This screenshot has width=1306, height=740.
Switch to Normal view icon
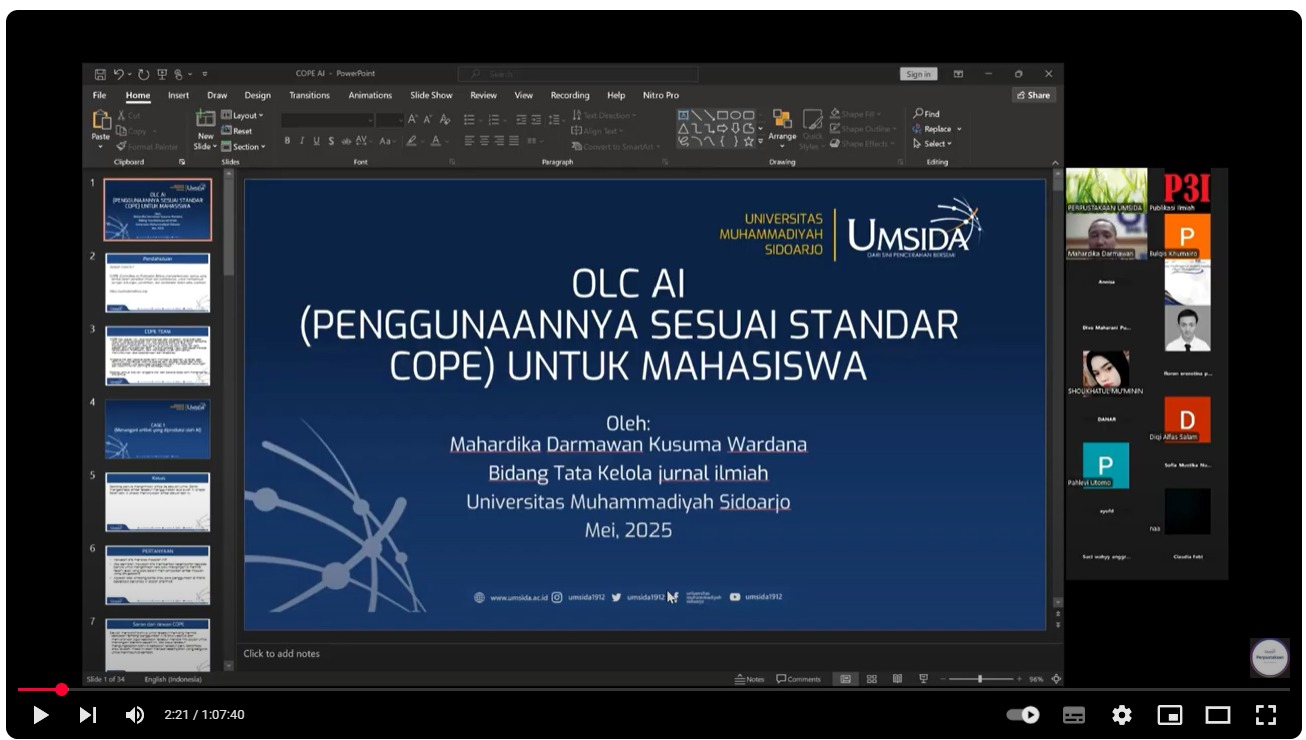(x=845, y=679)
